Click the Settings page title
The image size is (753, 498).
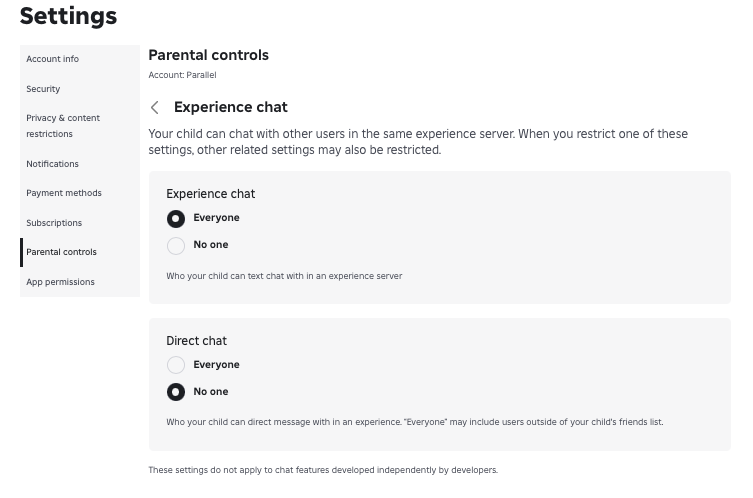click(x=68, y=16)
